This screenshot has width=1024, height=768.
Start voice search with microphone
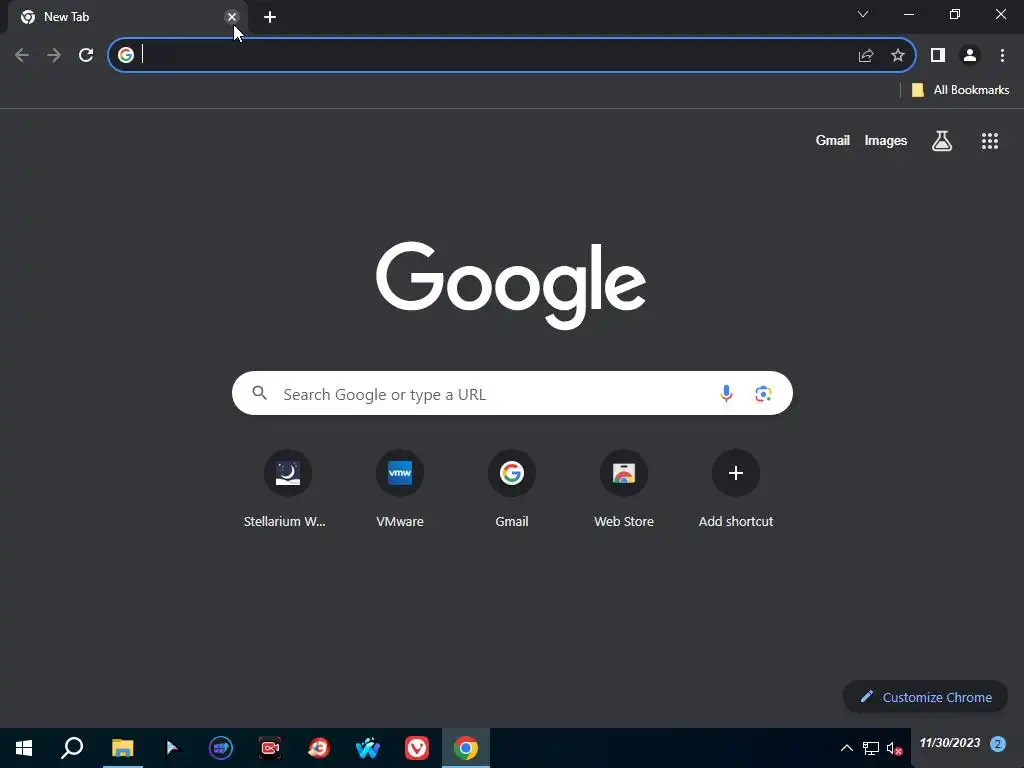(726, 393)
